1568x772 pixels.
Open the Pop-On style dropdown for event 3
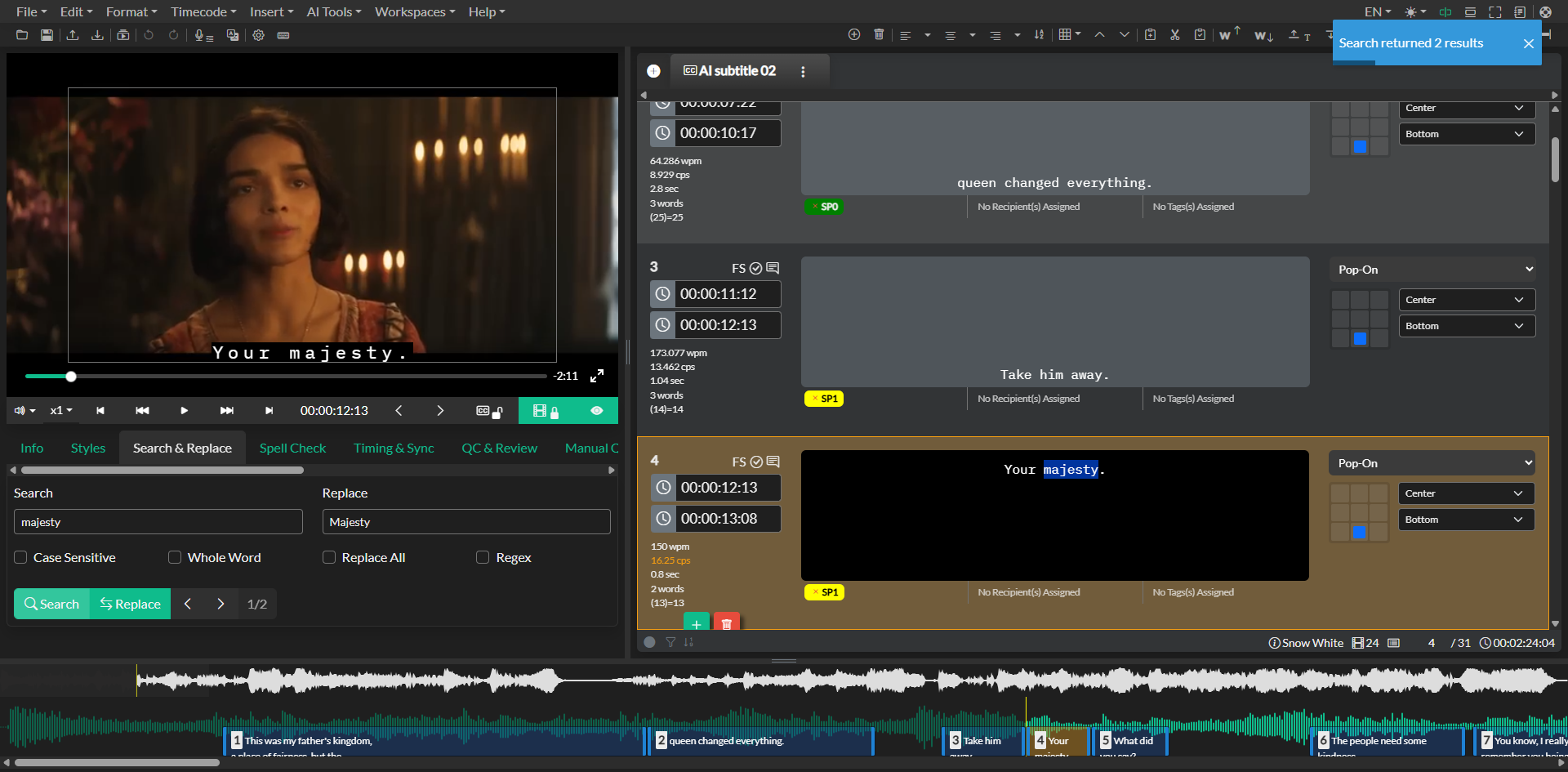point(1432,270)
